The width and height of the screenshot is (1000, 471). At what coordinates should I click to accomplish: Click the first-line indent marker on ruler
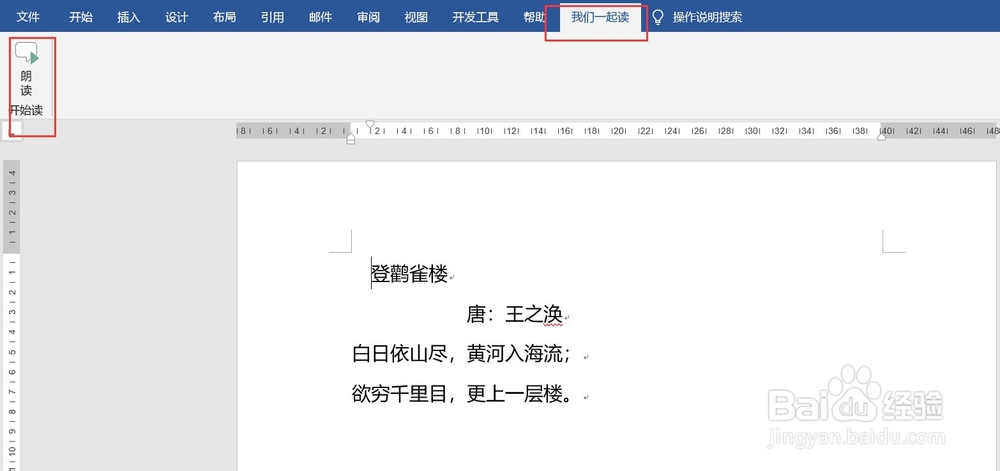tap(370, 124)
